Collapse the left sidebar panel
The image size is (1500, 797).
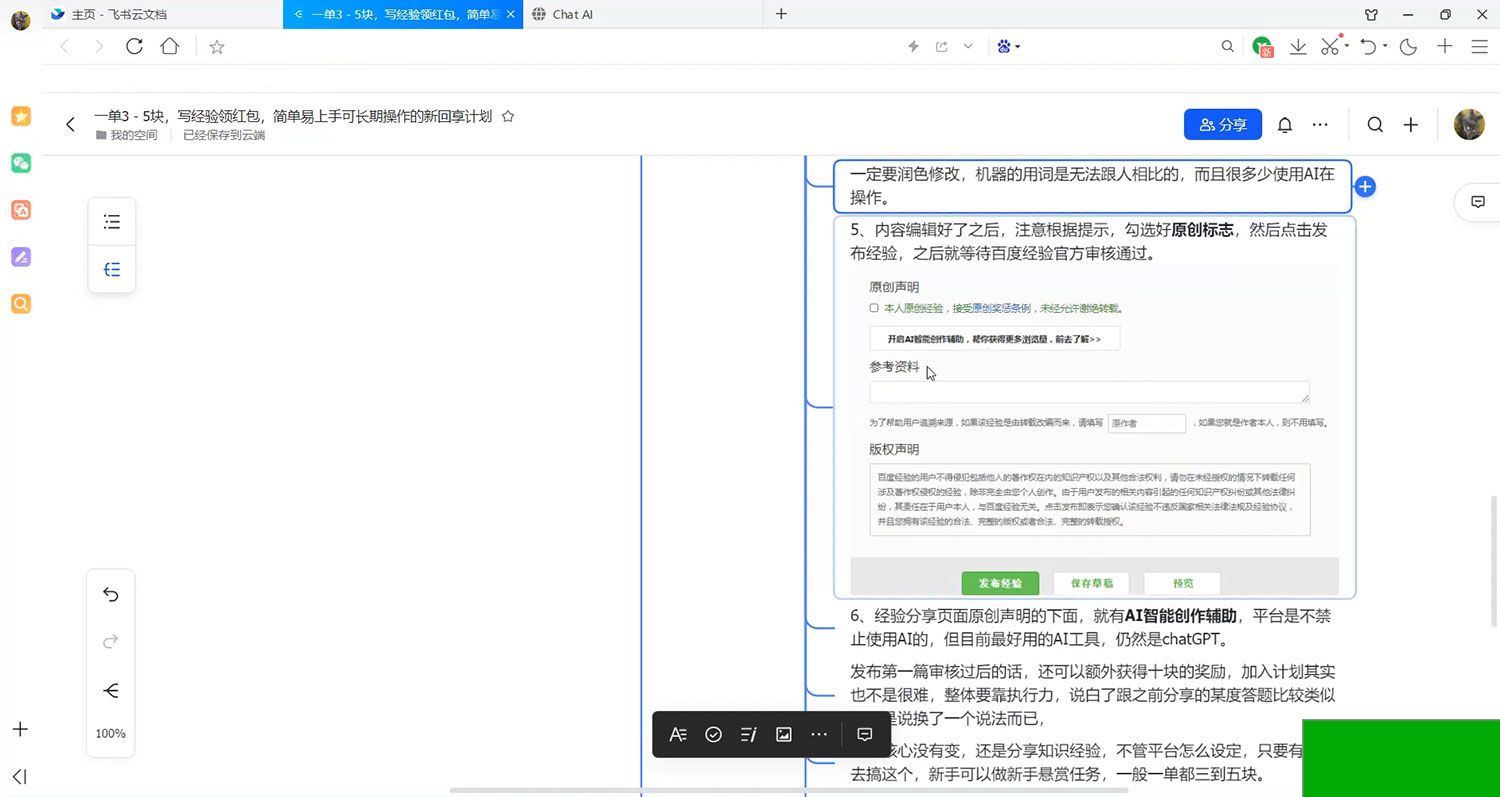[20, 776]
